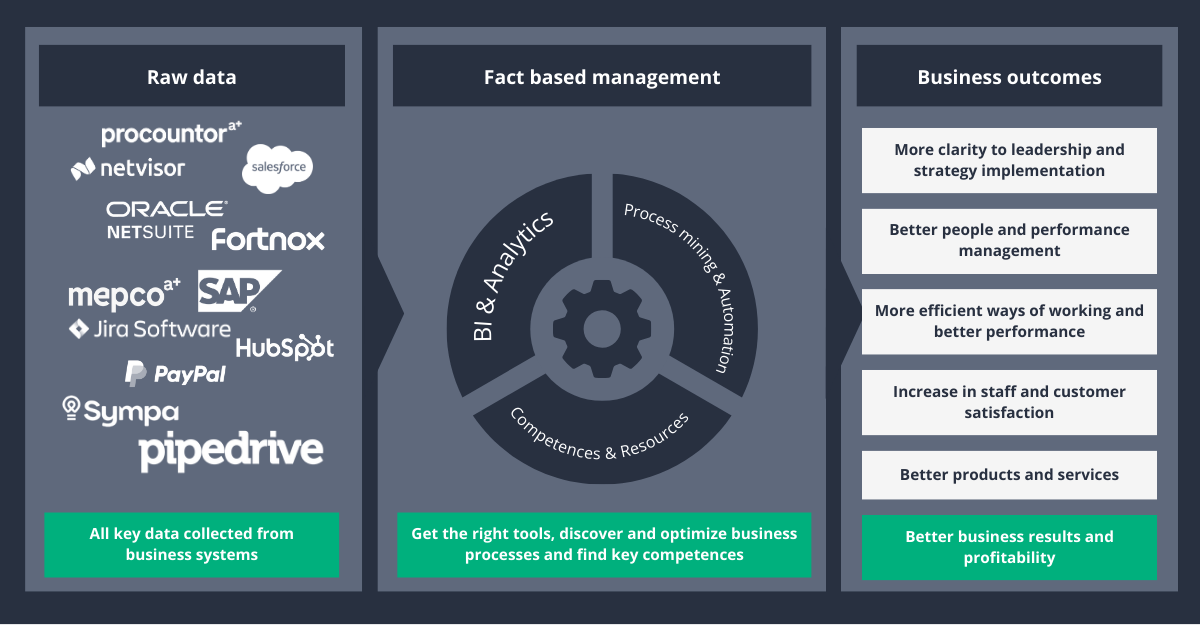Select the Fact based management header
This screenshot has width=1200, height=627.
point(602,76)
